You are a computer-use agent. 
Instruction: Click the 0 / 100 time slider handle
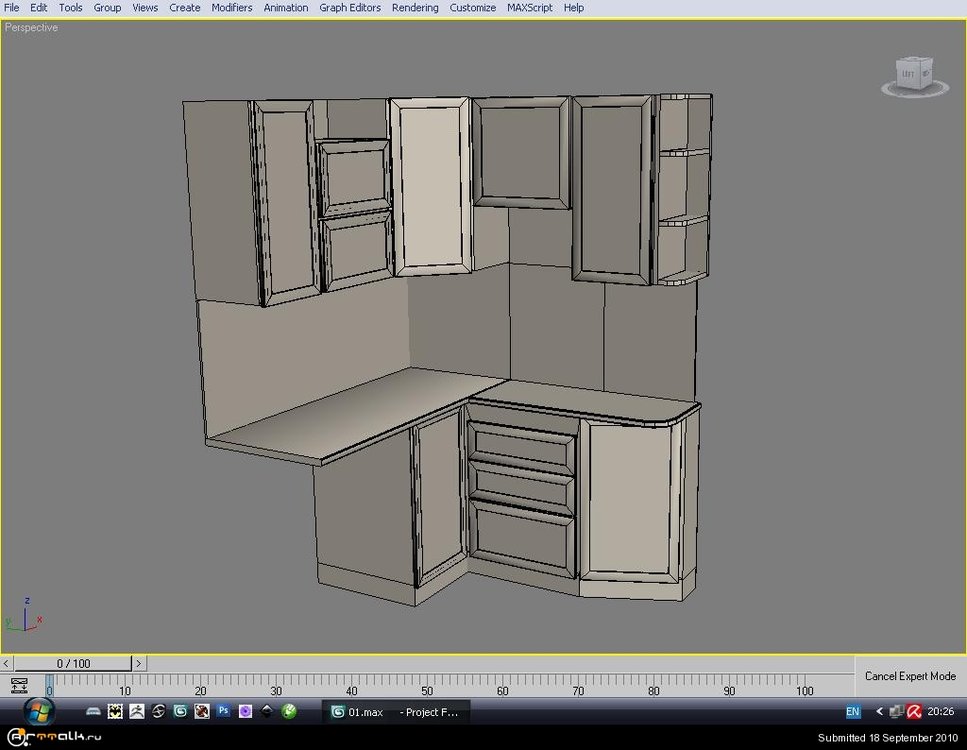pyautogui.click(x=73, y=663)
